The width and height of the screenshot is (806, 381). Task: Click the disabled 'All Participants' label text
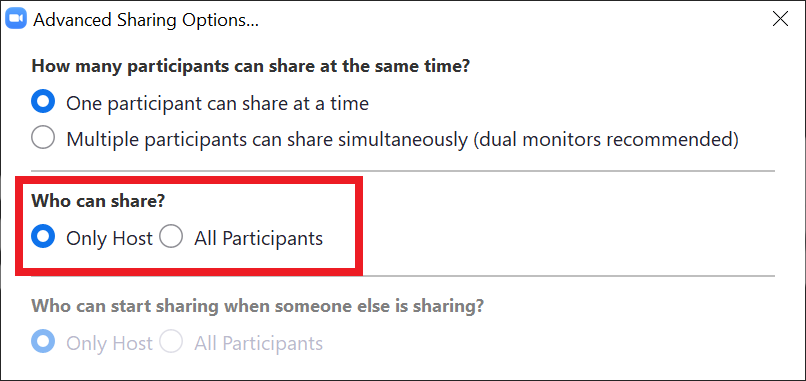pos(259,343)
